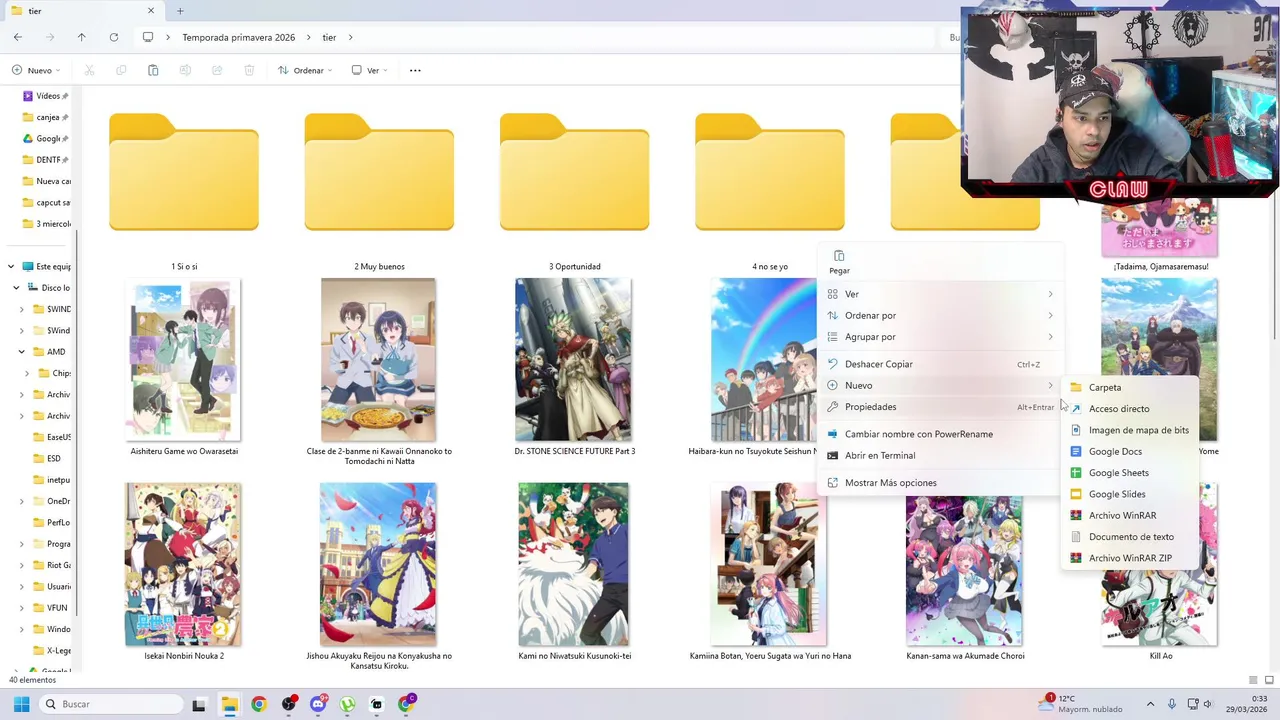Screen dimensions: 1280x720
Task: Select Abrir en Terminal
Action: pos(940,455)
